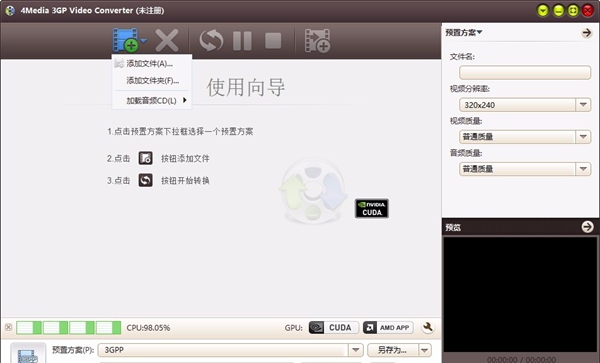Click the black preview video area
This screenshot has height=363, width=600.
520,294
